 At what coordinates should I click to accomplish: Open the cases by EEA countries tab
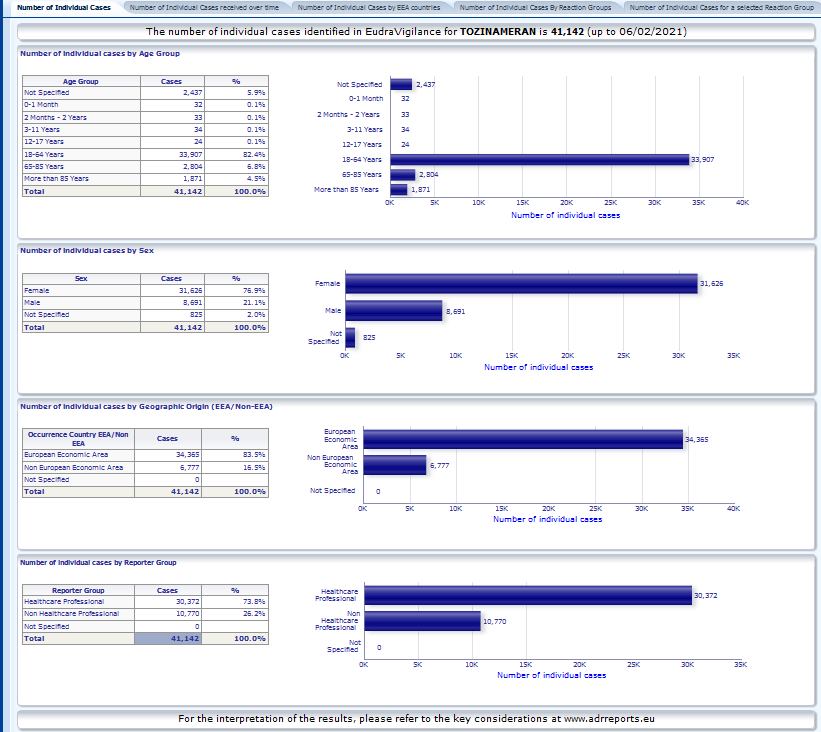(x=369, y=7)
